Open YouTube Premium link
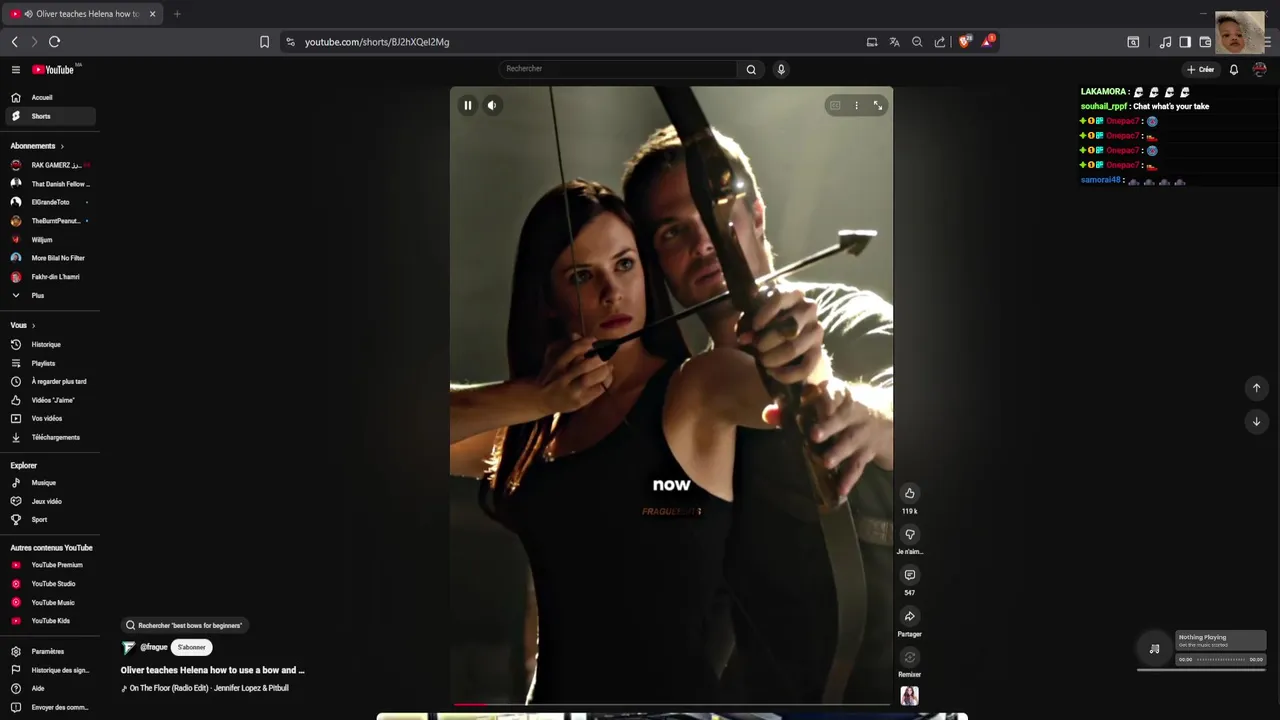The width and height of the screenshot is (1280, 720). point(50,565)
